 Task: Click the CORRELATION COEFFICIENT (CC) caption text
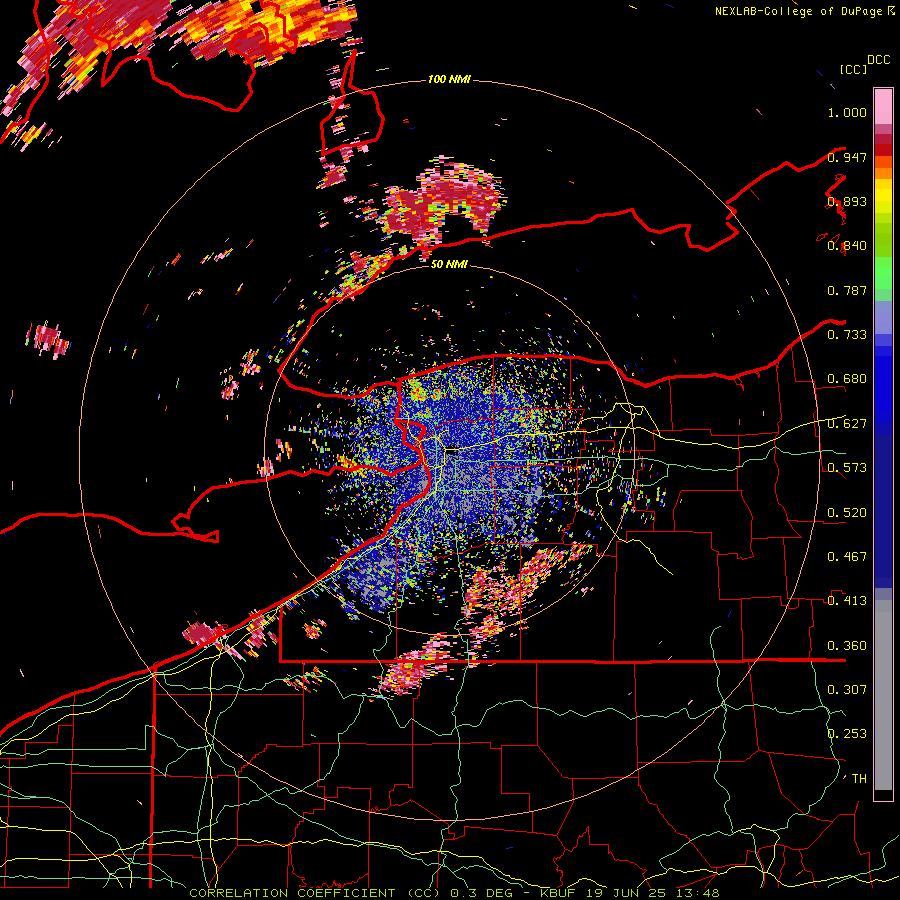click(315, 893)
